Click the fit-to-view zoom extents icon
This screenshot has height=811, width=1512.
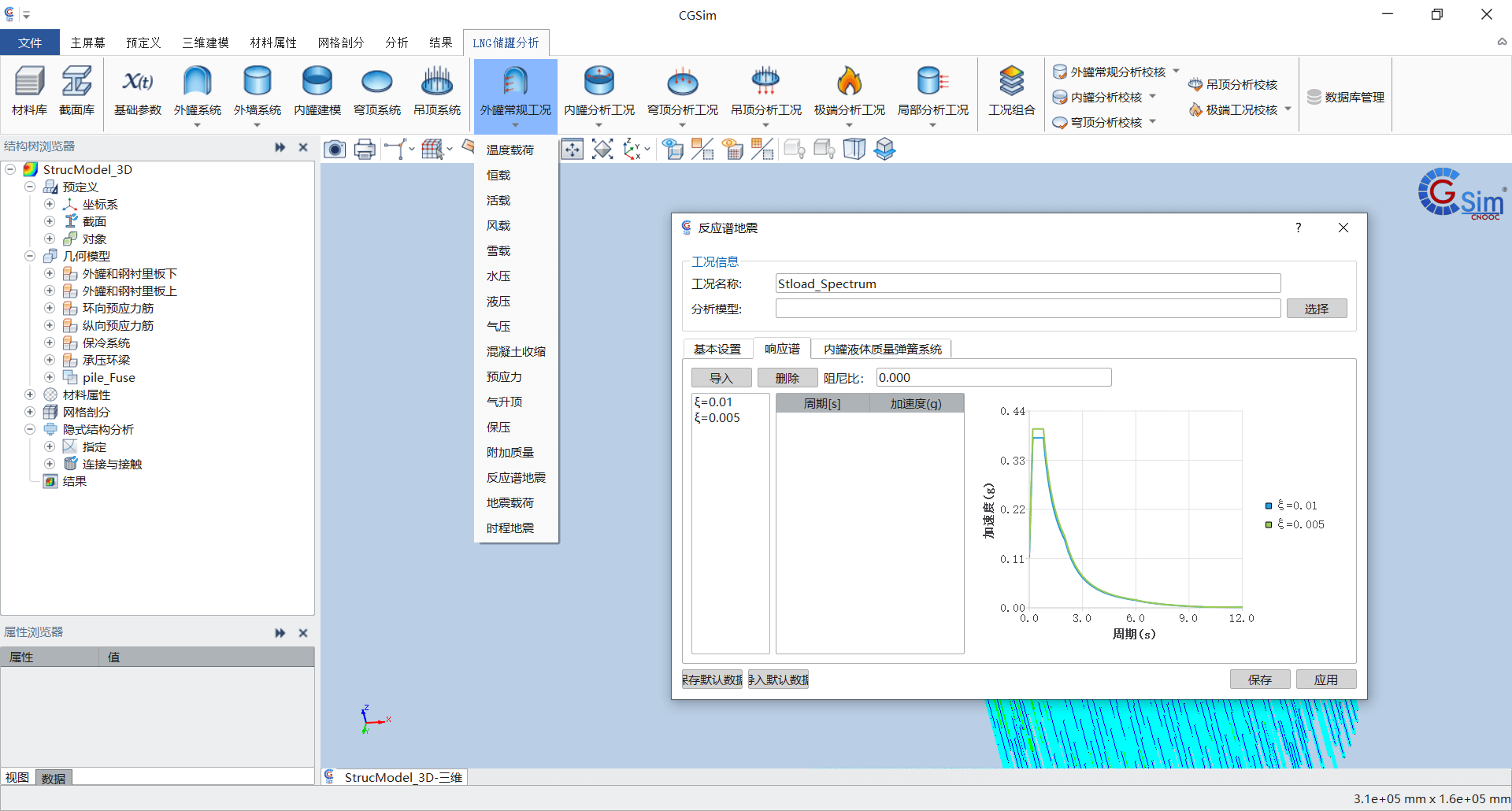602,149
